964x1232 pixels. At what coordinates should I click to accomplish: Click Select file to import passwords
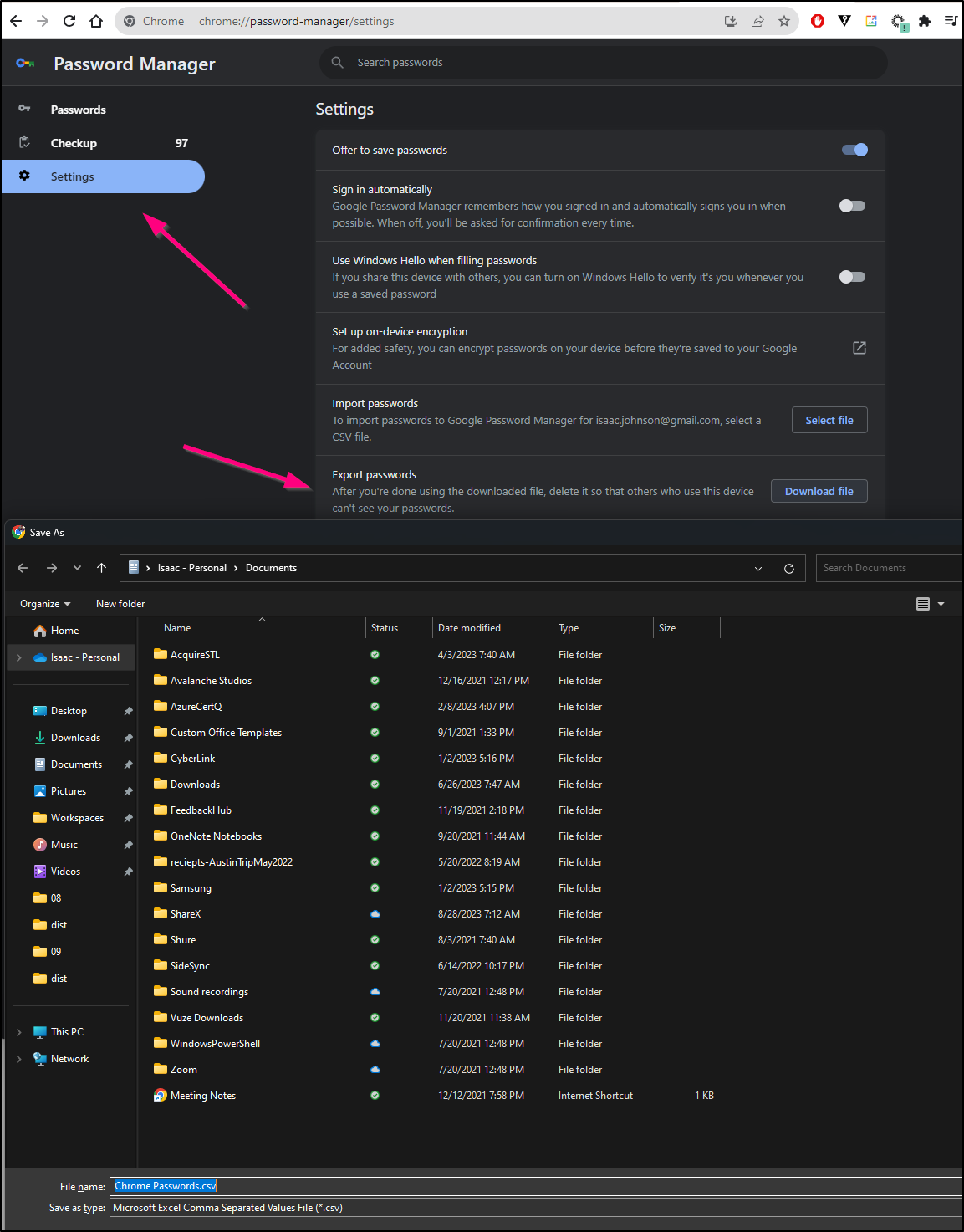(829, 420)
